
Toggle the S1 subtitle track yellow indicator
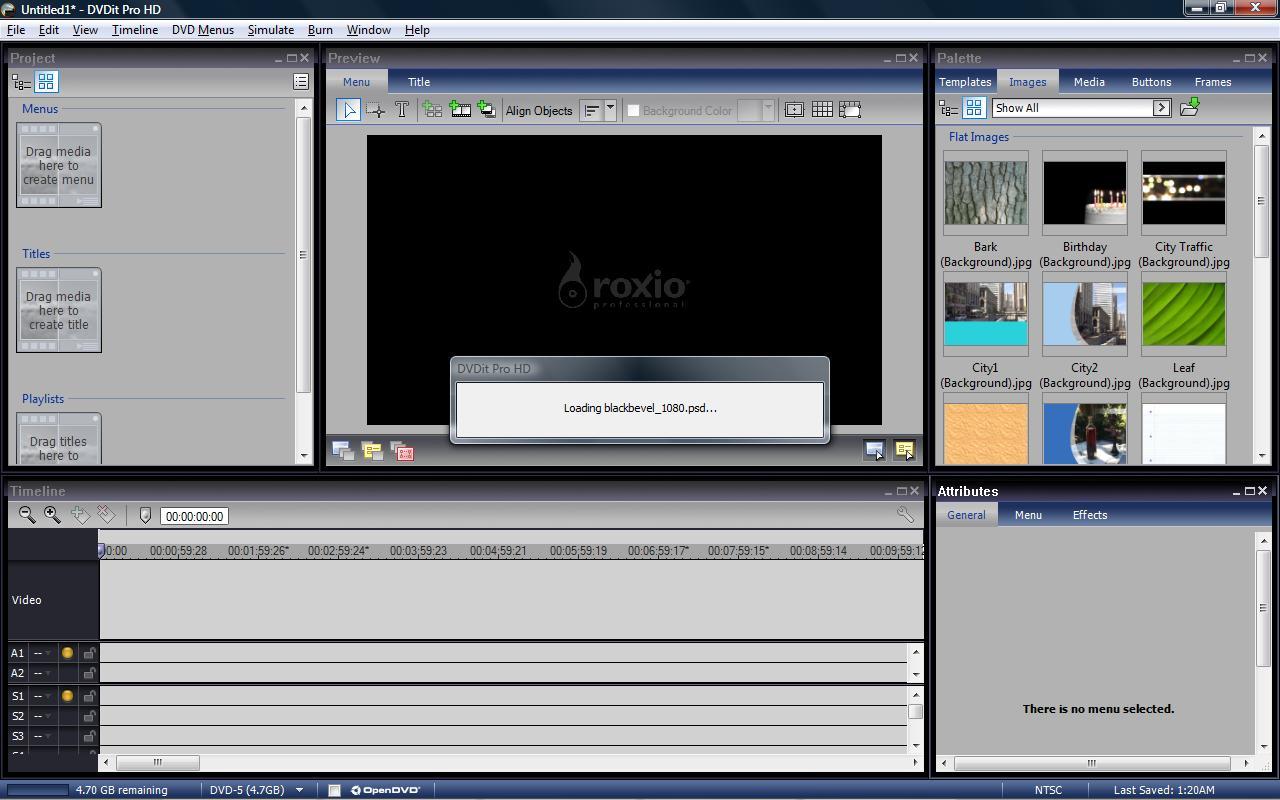click(67, 696)
